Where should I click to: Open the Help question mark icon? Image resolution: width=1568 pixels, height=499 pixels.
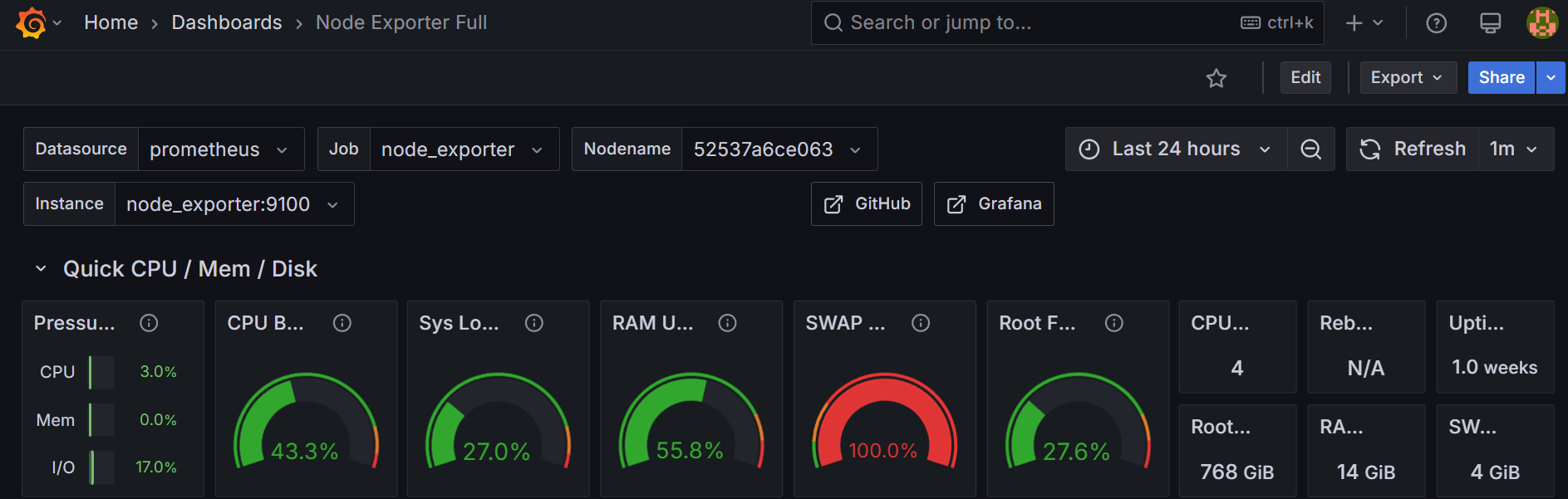(x=1436, y=23)
